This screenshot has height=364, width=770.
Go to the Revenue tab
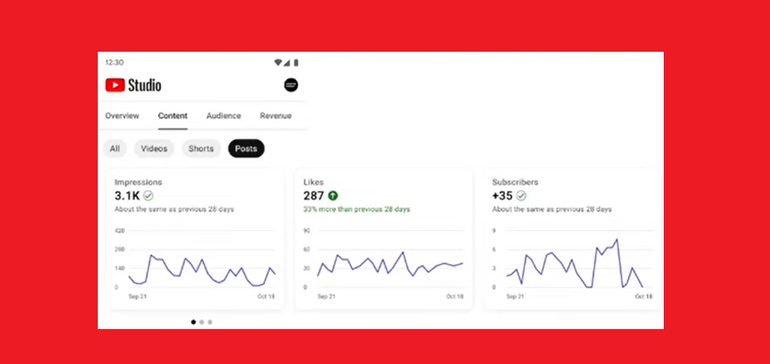coord(275,116)
